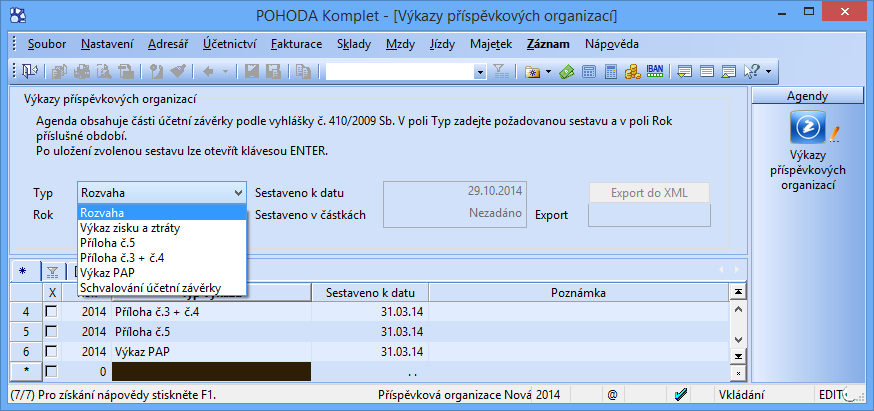Jump to first record scroll button
The image size is (874, 411).
click(x=738, y=292)
